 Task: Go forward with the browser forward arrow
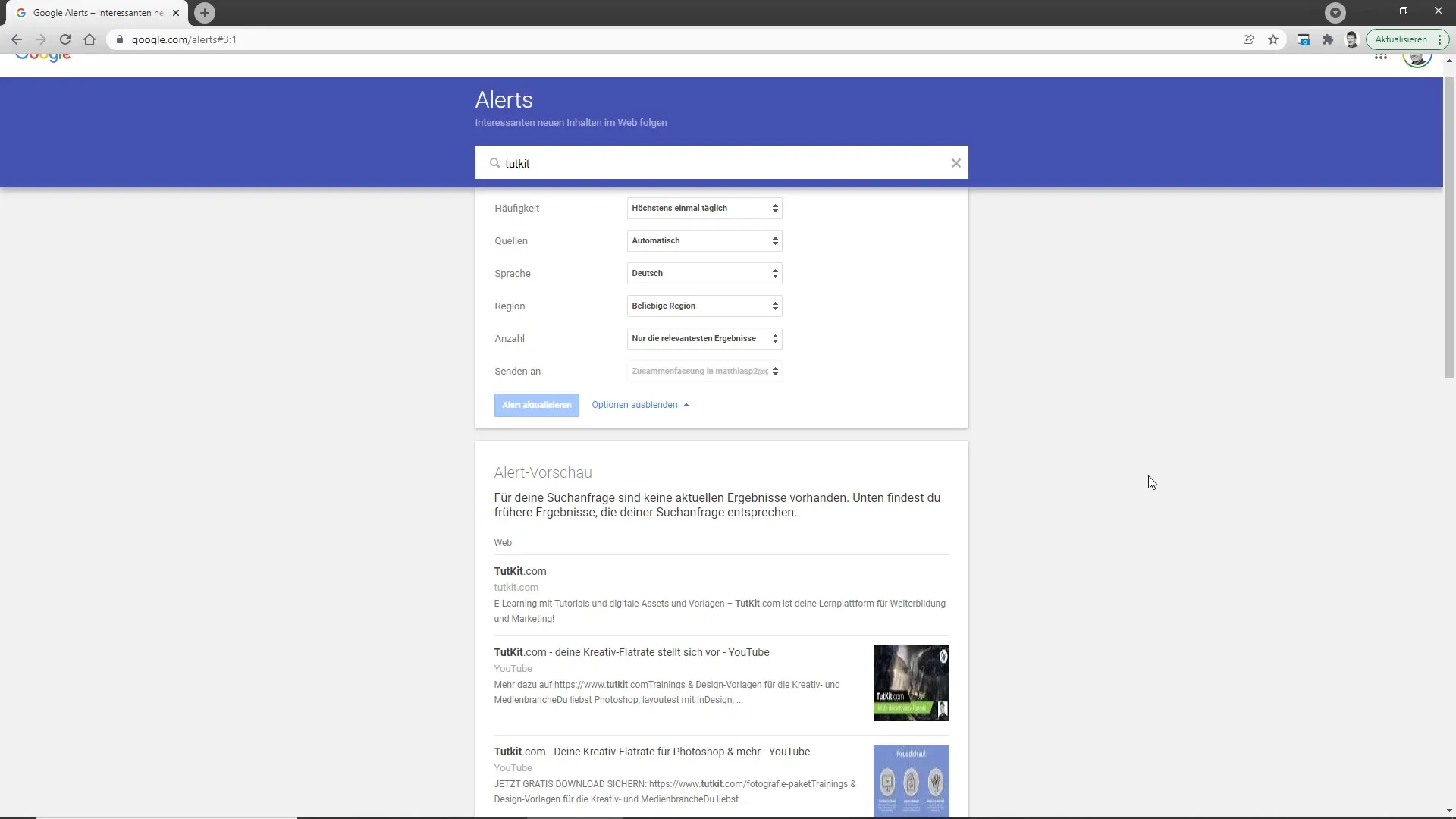[41, 39]
